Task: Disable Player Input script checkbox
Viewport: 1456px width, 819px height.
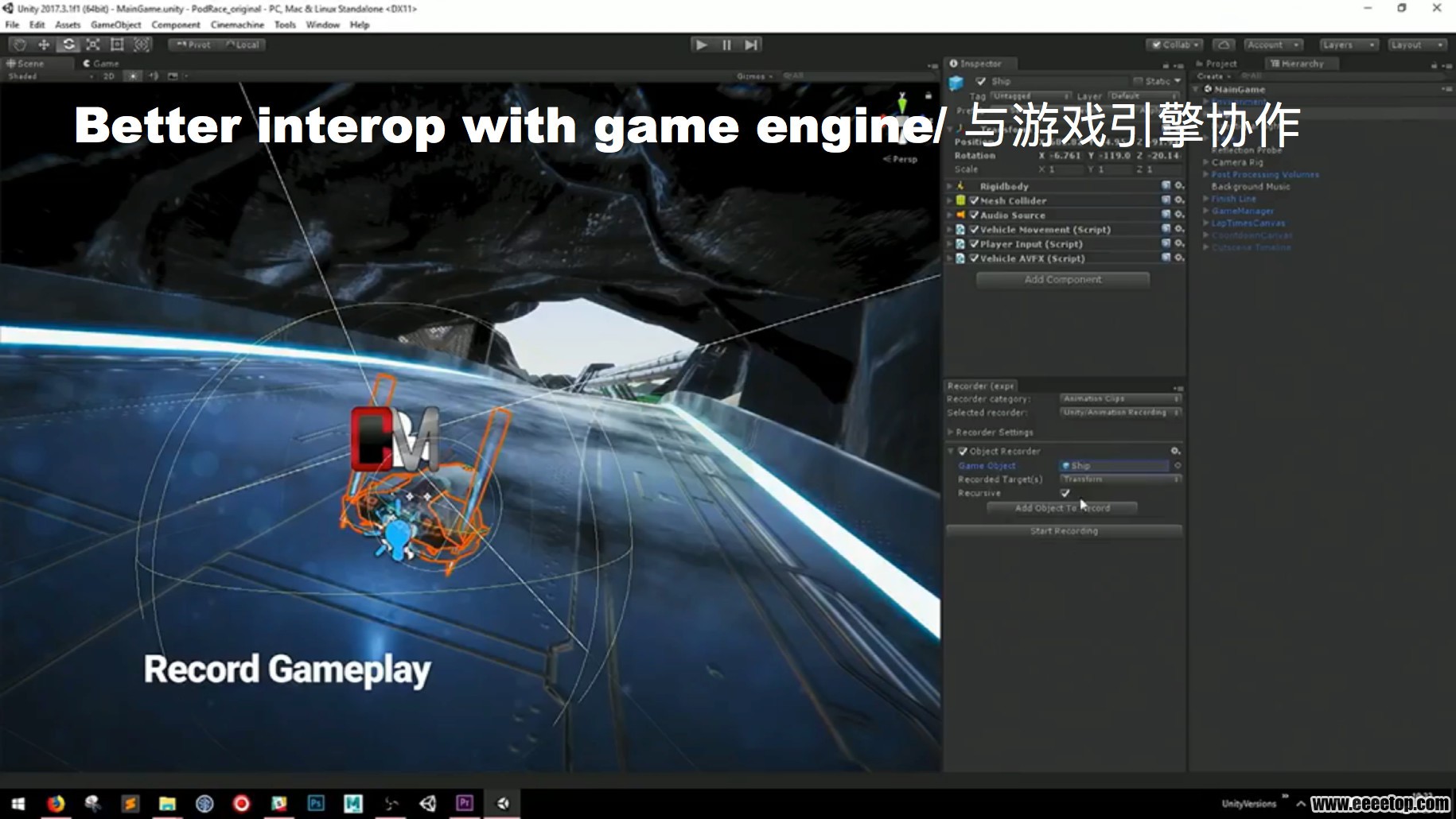Action: click(974, 244)
